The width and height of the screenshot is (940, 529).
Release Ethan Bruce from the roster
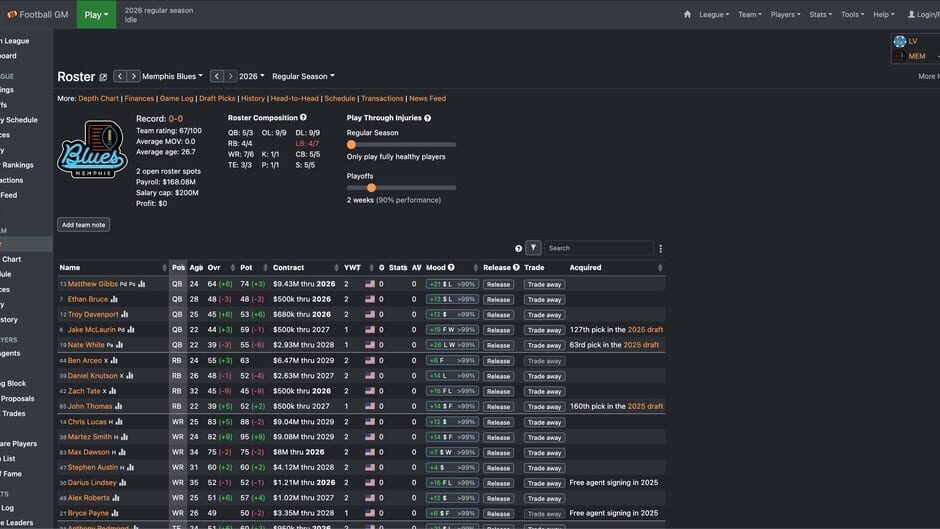498,299
